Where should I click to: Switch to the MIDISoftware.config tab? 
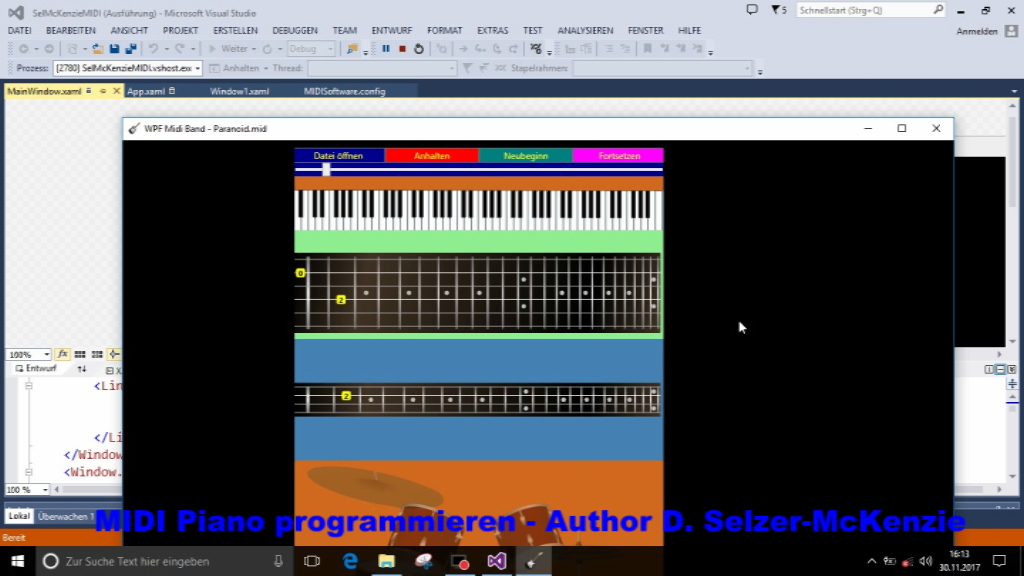click(x=344, y=91)
